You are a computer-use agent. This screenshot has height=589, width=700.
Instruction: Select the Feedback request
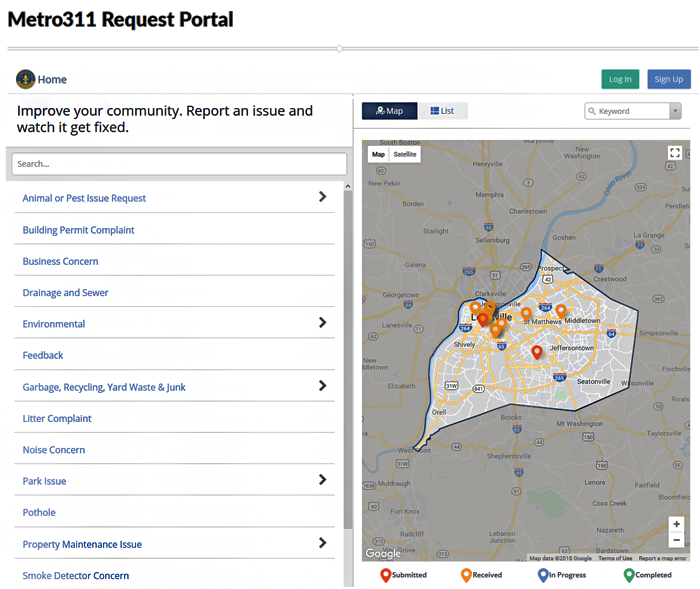click(43, 355)
